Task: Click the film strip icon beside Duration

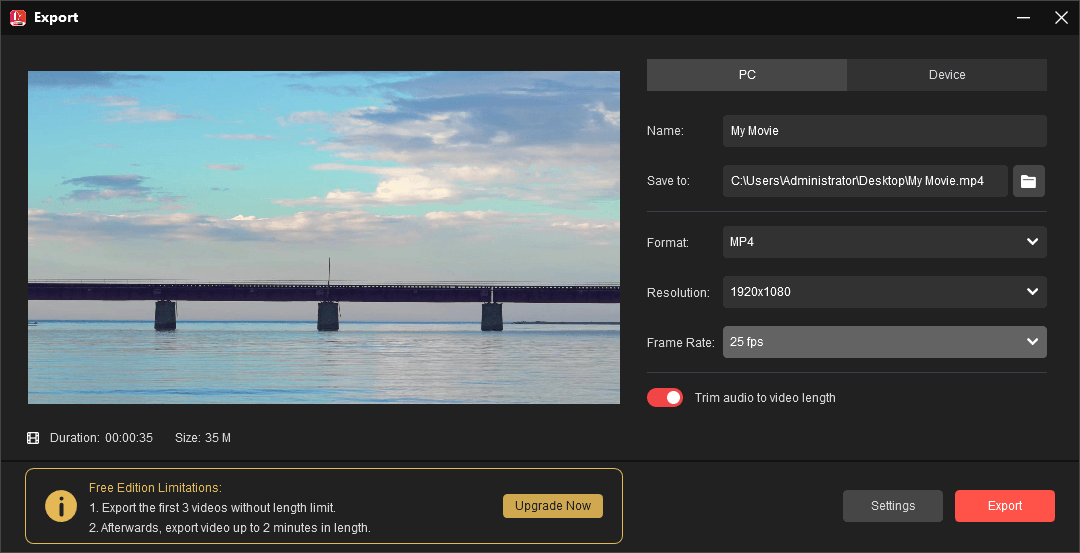Action: 33,438
